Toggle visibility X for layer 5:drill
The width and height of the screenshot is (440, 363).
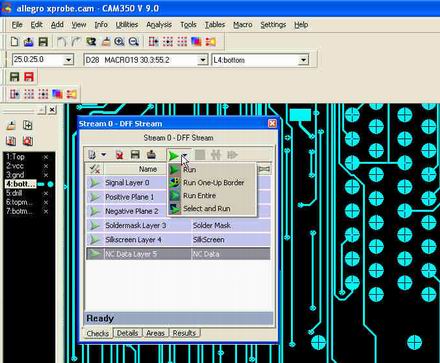pos(46,193)
